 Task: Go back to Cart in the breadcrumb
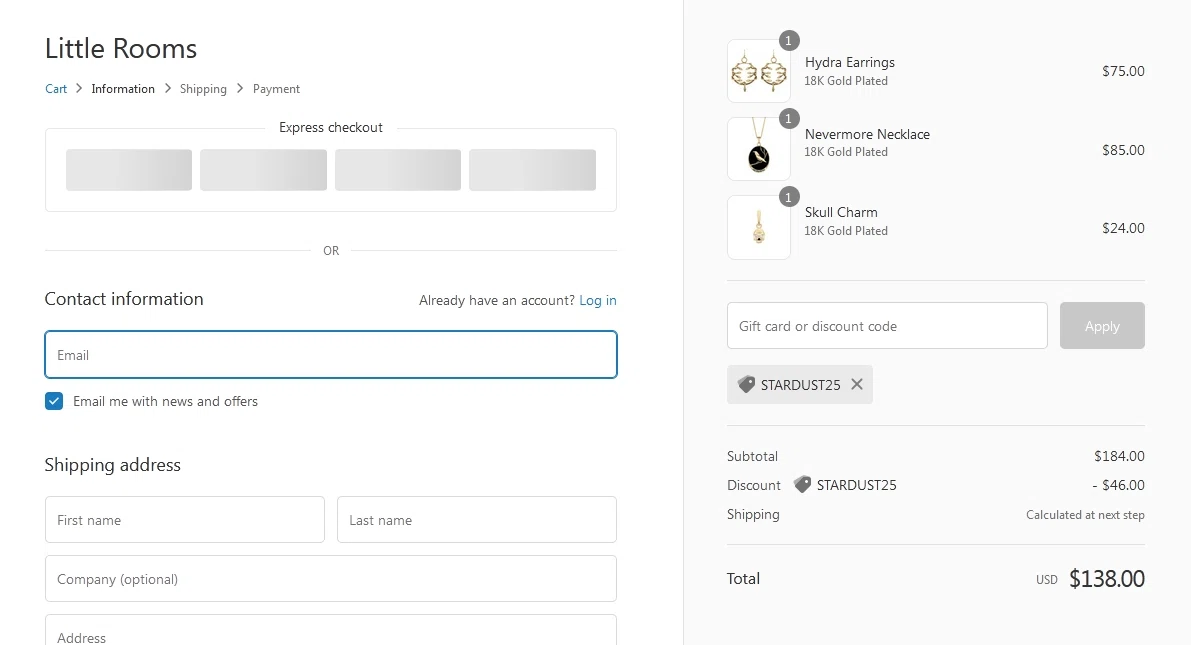coord(56,89)
